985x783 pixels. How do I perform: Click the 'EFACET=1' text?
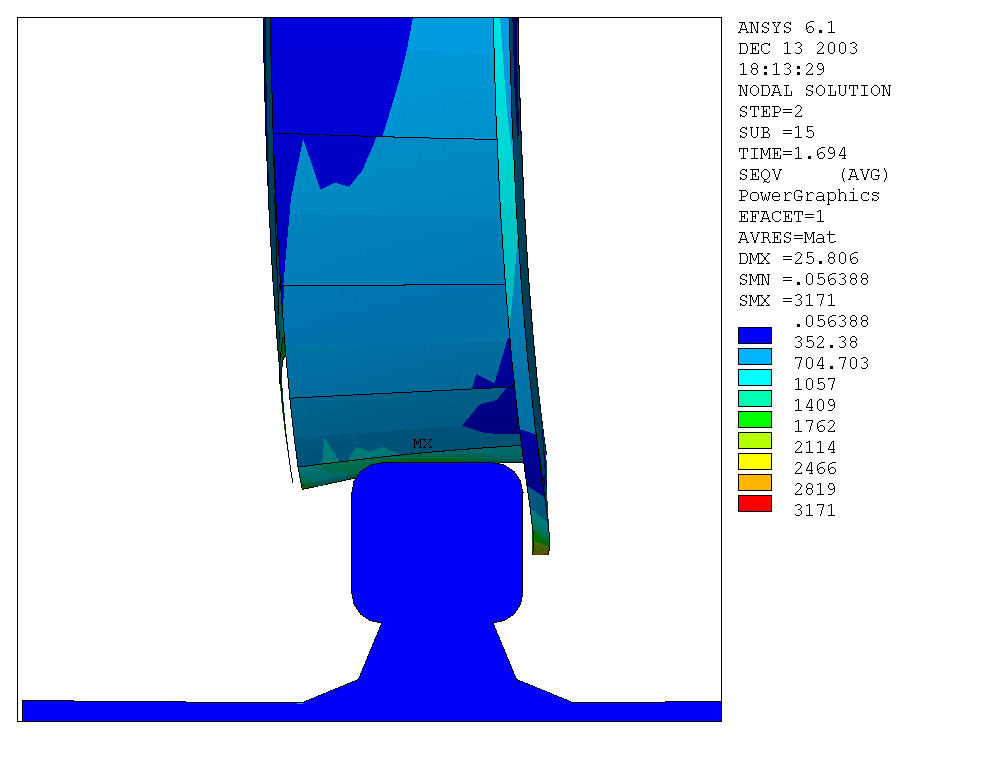[781, 216]
